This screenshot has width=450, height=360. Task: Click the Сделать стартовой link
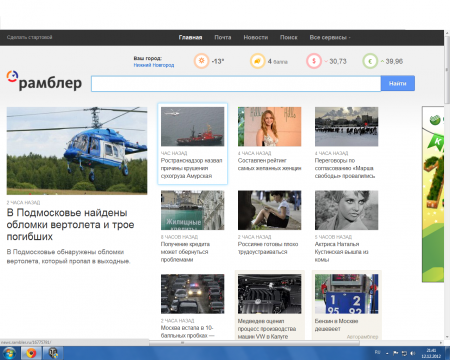[x=29, y=37]
